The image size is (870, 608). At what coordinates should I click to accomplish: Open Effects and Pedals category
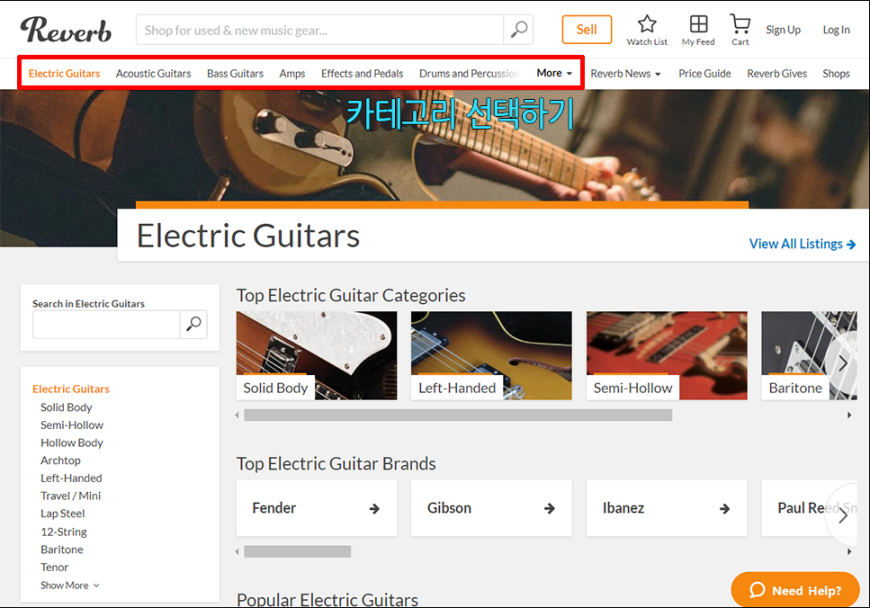pos(362,74)
